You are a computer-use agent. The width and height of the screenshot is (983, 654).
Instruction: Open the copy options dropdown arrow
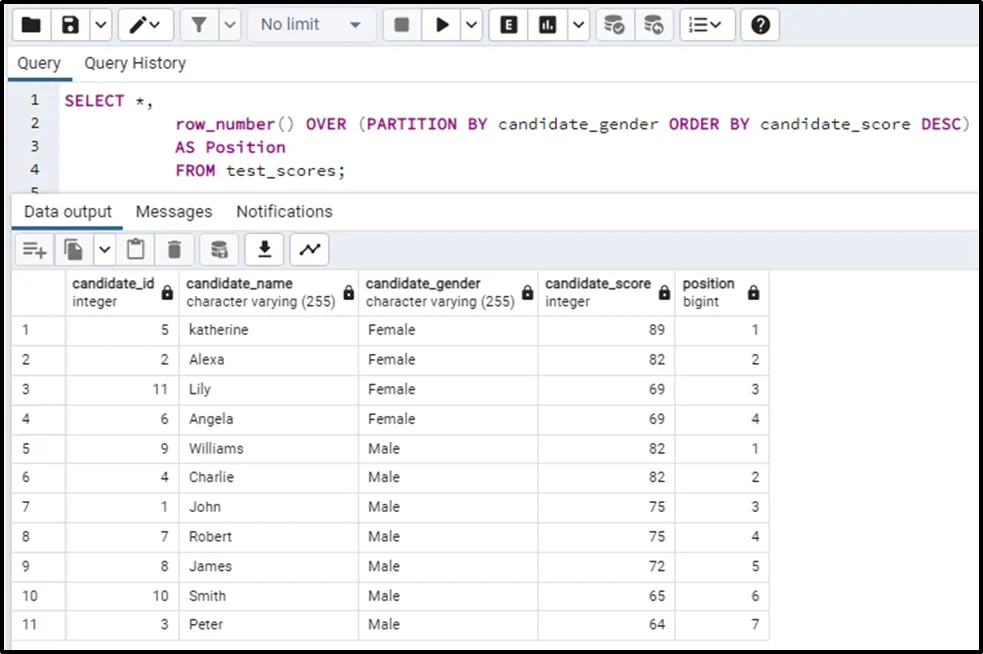coord(104,249)
